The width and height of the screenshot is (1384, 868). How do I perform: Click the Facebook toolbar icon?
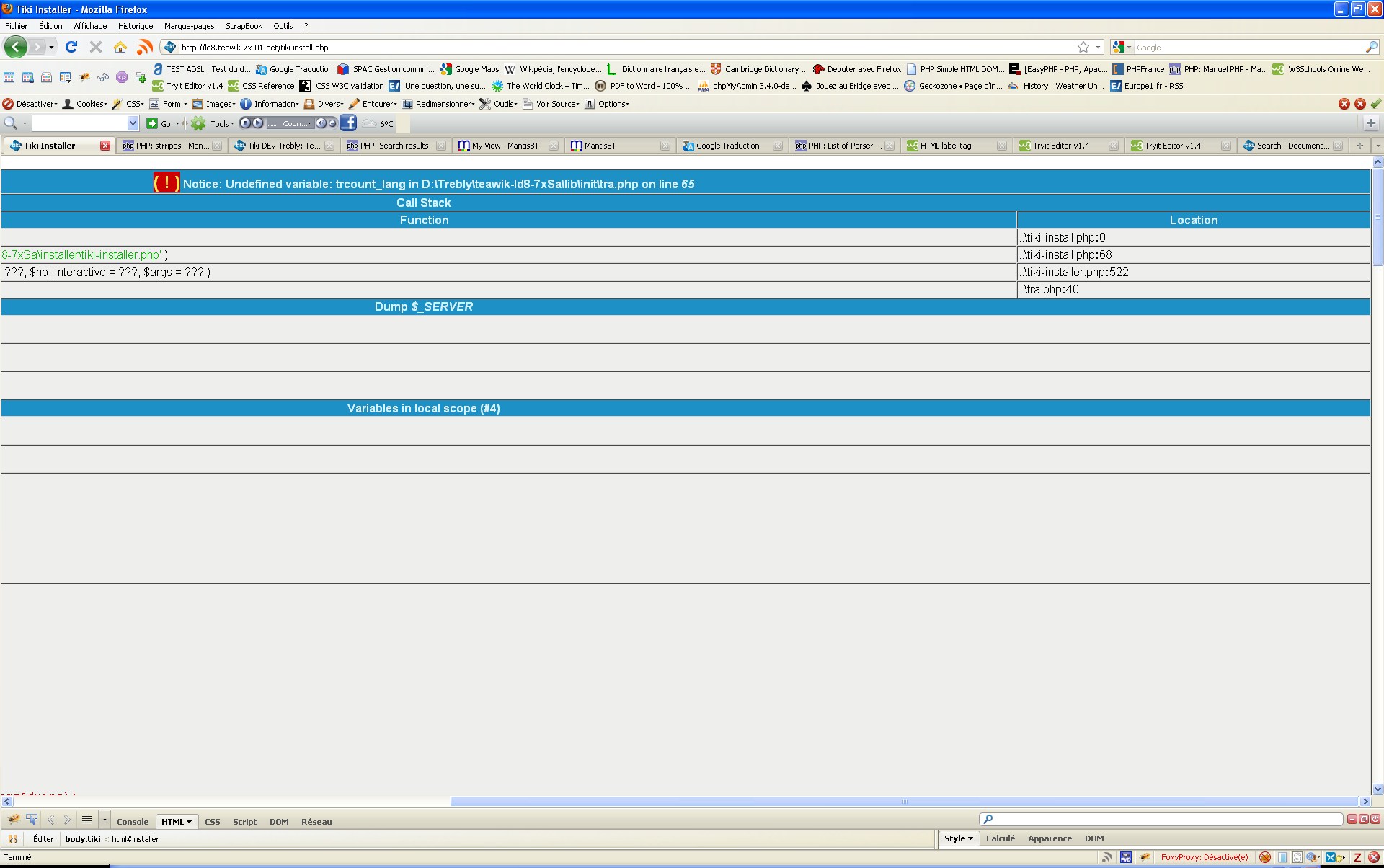(348, 123)
